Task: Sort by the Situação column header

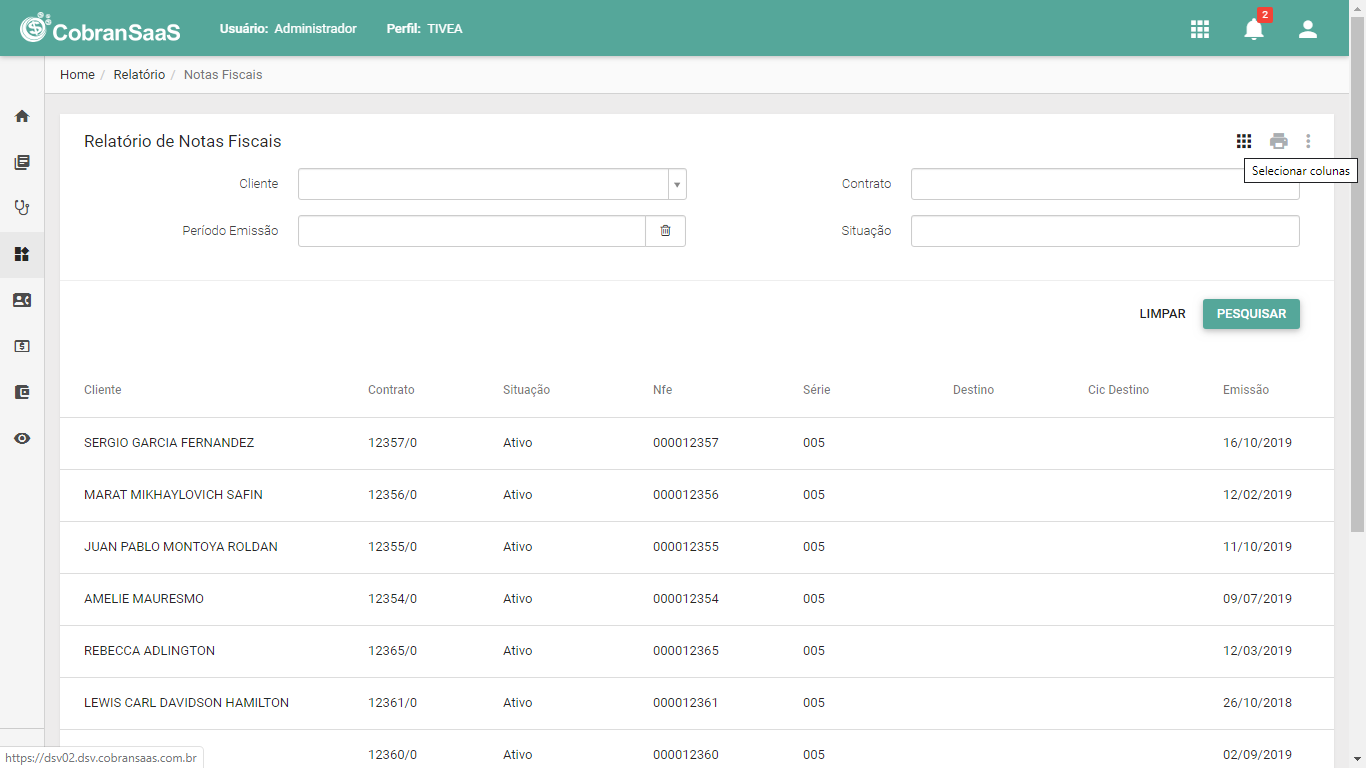Action: click(x=526, y=390)
